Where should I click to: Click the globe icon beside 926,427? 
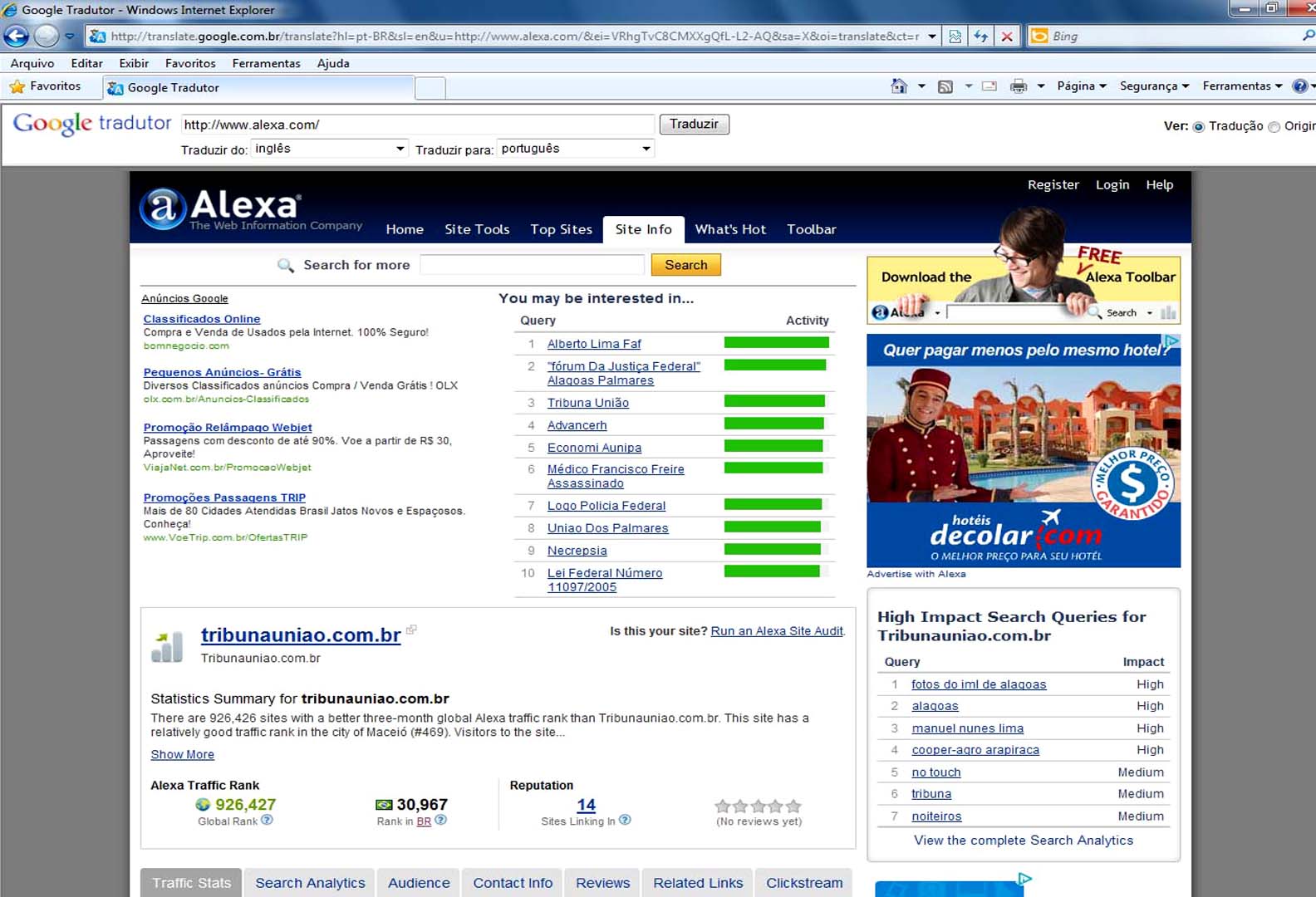click(203, 805)
